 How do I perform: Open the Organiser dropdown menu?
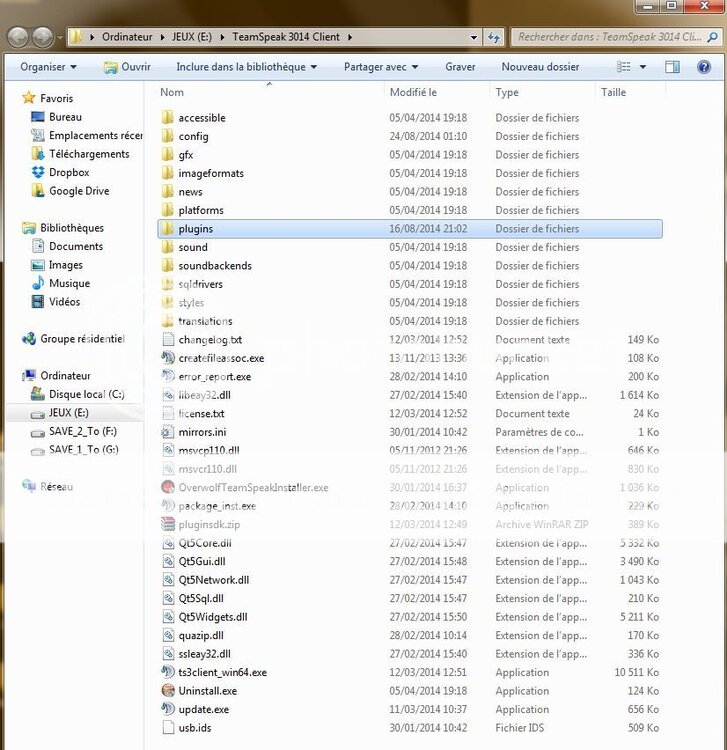coord(49,67)
